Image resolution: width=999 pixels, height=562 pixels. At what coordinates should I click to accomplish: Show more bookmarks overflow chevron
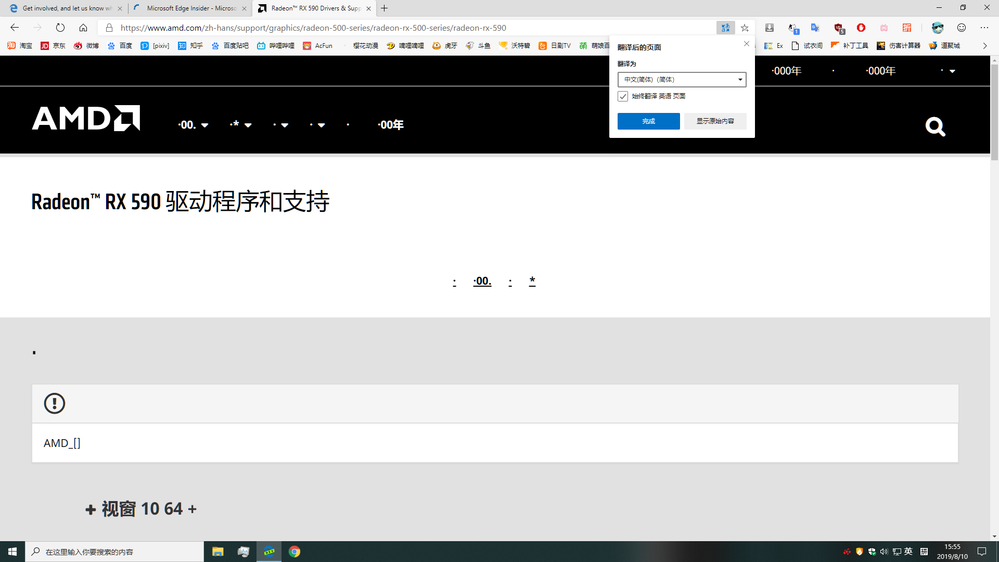(984, 46)
